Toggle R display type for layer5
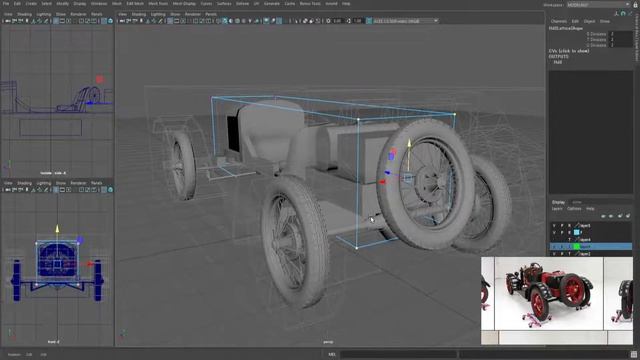The width and height of the screenshot is (640, 360). tap(569, 225)
